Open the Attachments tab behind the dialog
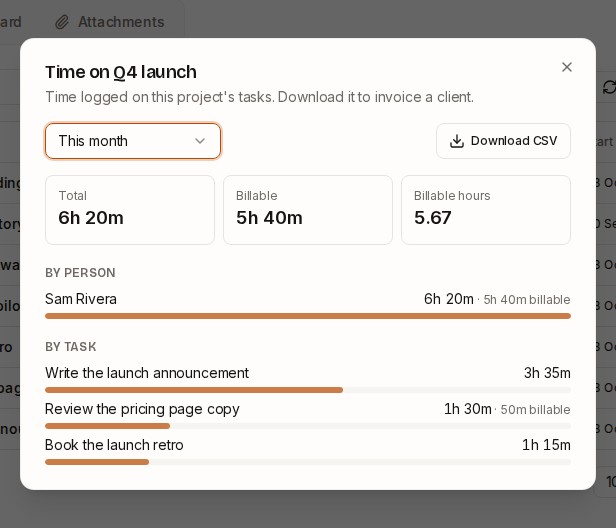Image resolution: width=616 pixels, height=528 pixels. pyautogui.click(x=110, y=22)
